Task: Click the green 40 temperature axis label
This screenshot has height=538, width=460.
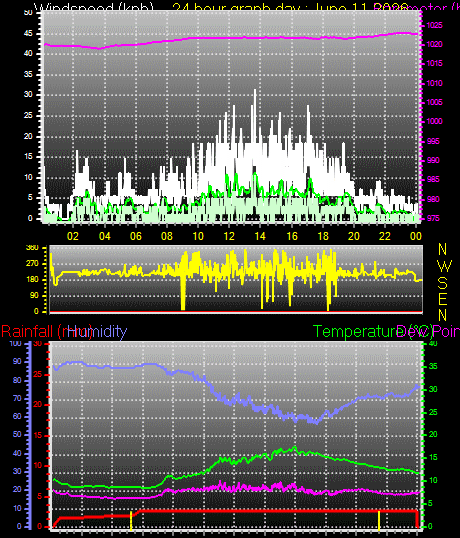Action: coord(433,343)
